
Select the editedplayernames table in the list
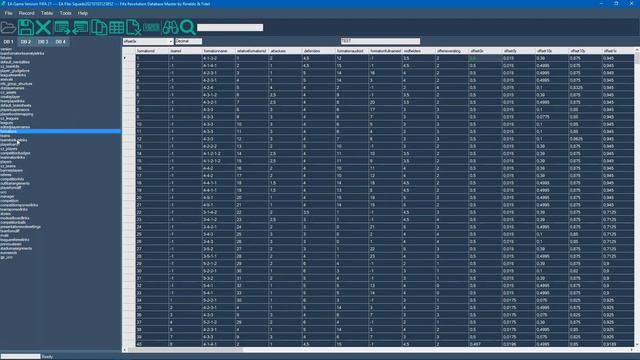(15, 127)
